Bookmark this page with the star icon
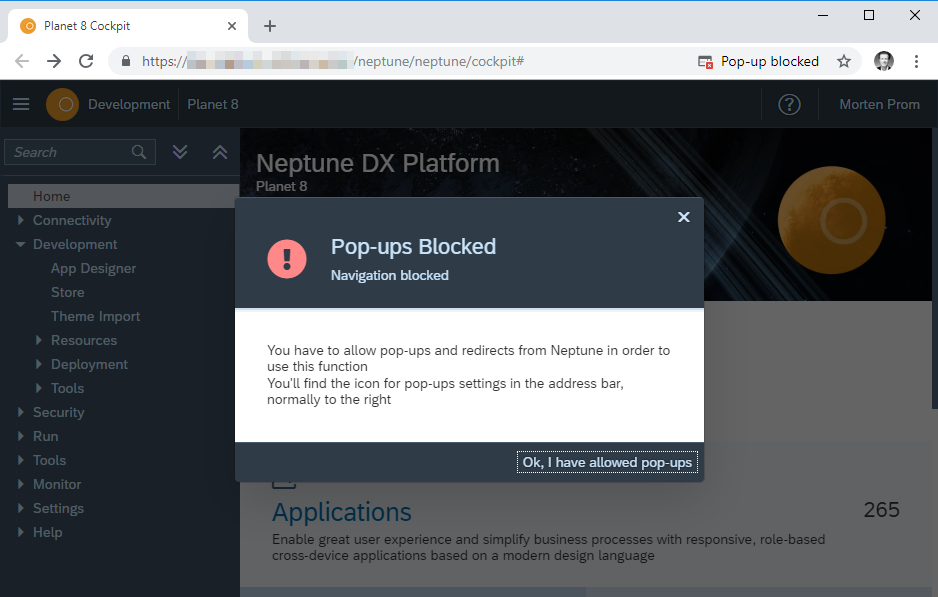Viewport: 938px width, 597px height. 844,62
